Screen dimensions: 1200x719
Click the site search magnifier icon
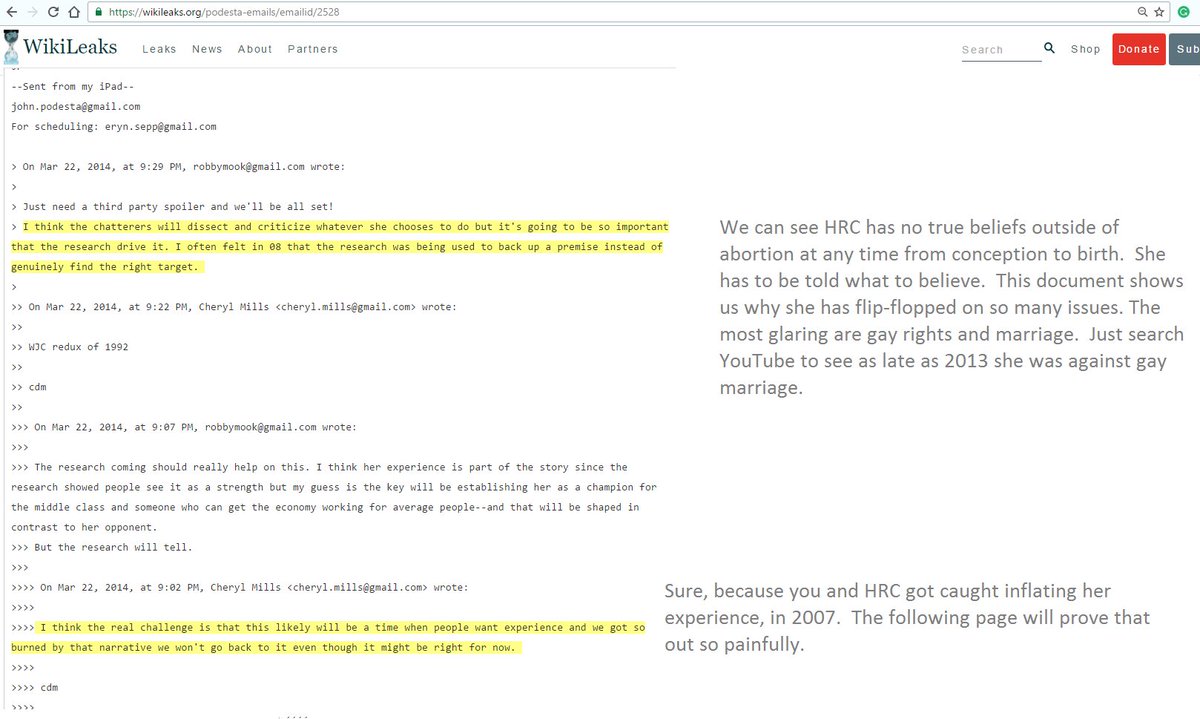(x=1049, y=47)
